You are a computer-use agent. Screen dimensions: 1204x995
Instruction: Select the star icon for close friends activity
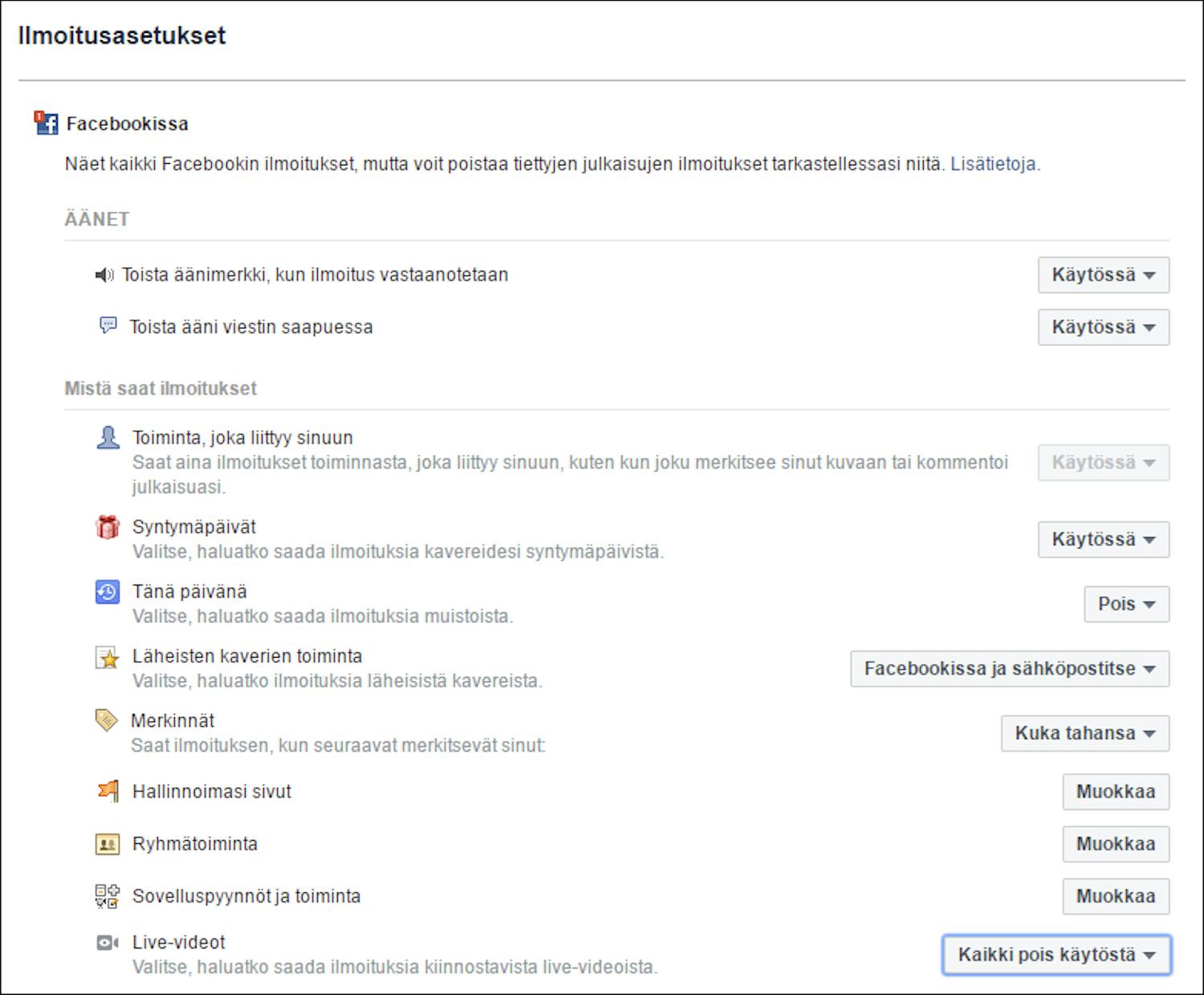[x=107, y=656]
